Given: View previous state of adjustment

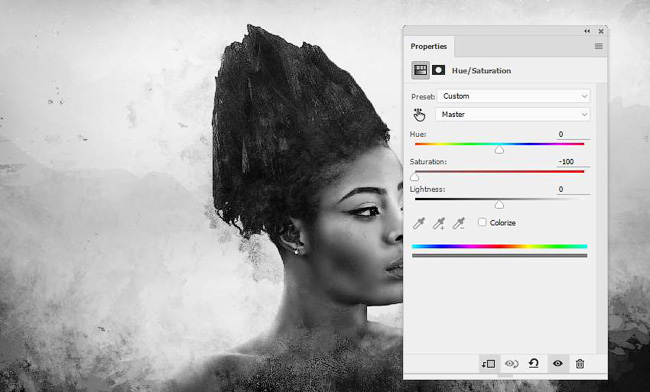Looking at the screenshot, I should click(512, 364).
